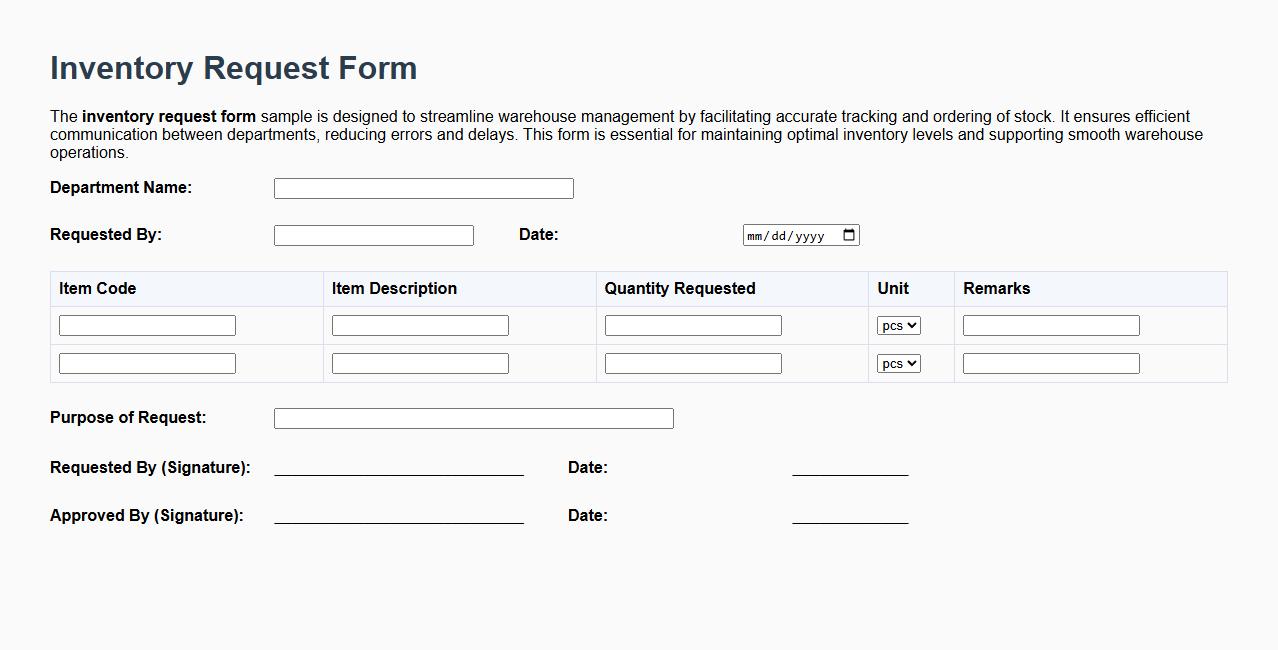Click the Requested By text field
The width and height of the screenshot is (1278, 650).
(373, 234)
